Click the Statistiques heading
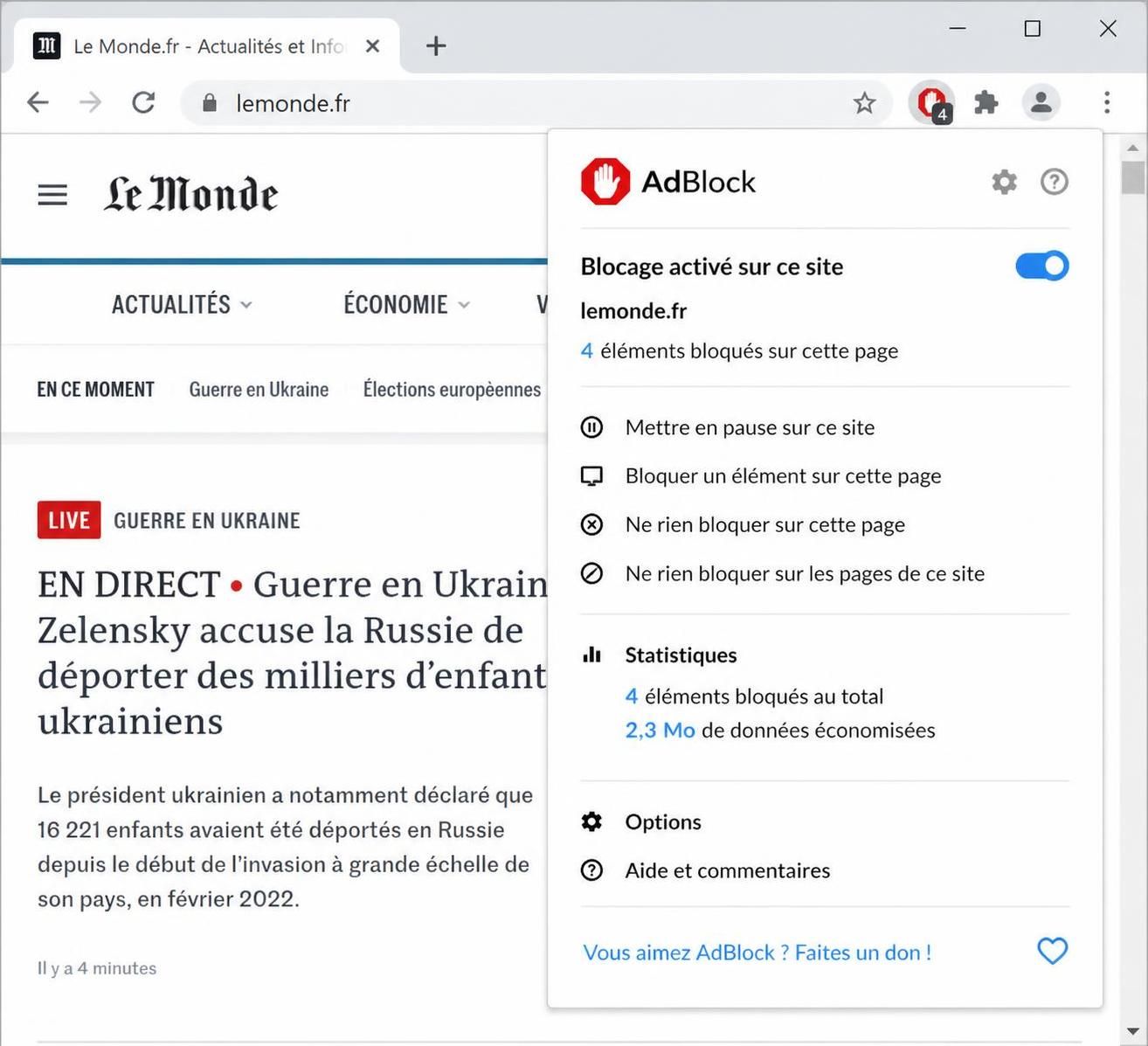 pos(681,655)
